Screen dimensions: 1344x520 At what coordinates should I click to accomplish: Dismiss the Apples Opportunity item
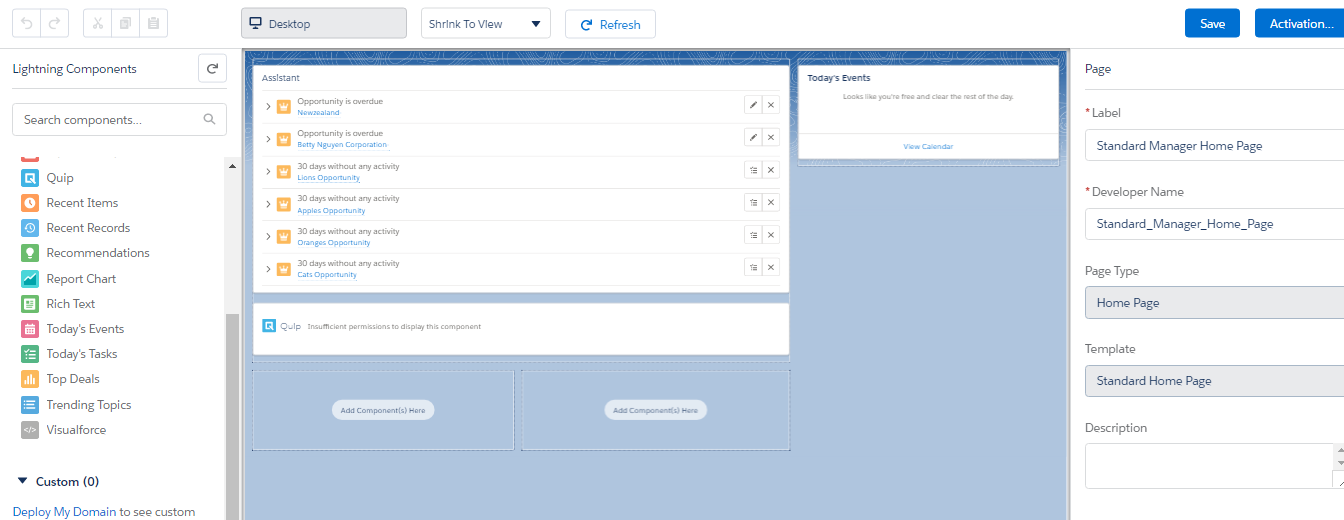(x=770, y=203)
